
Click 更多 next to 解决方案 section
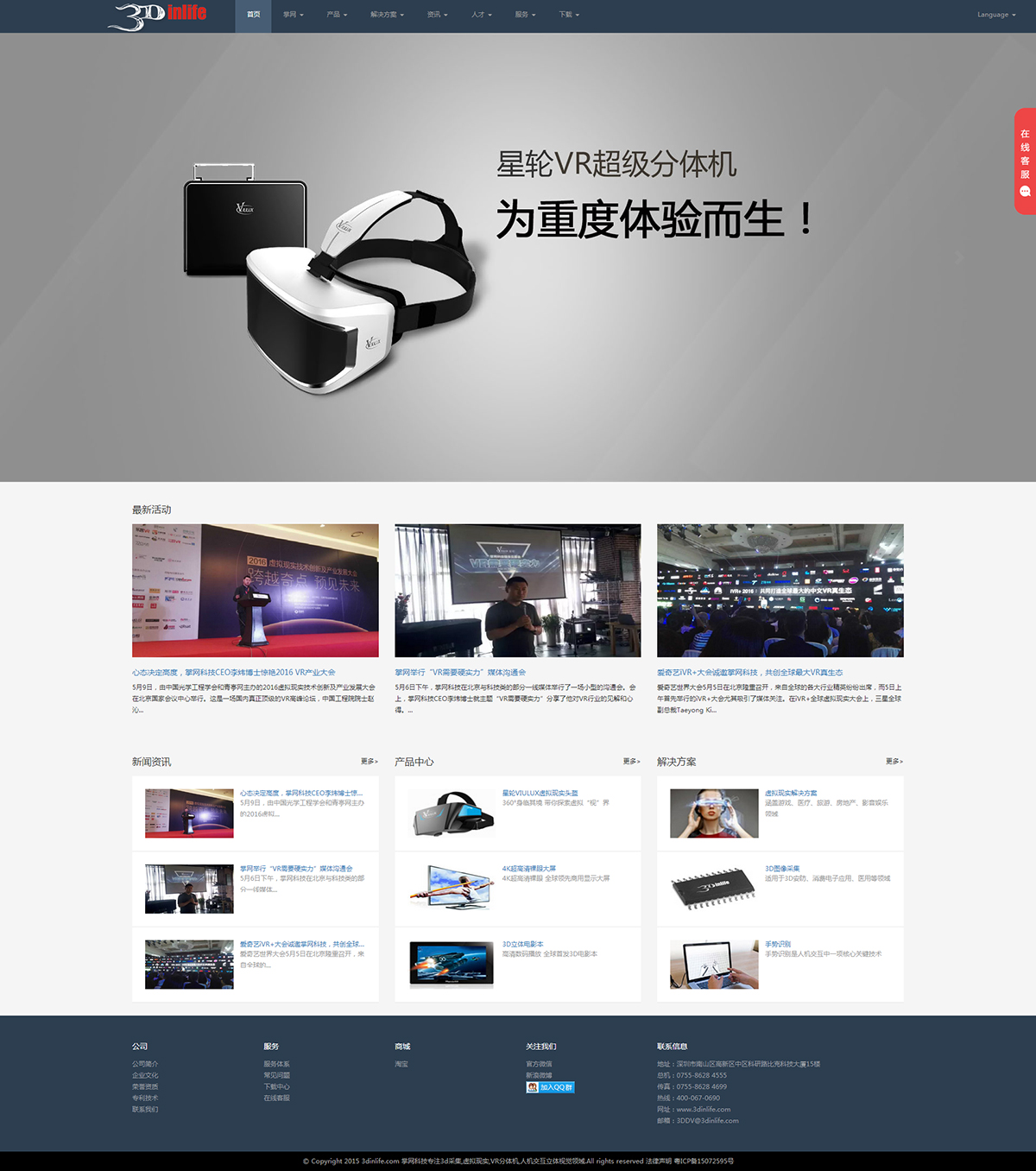click(x=894, y=762)
